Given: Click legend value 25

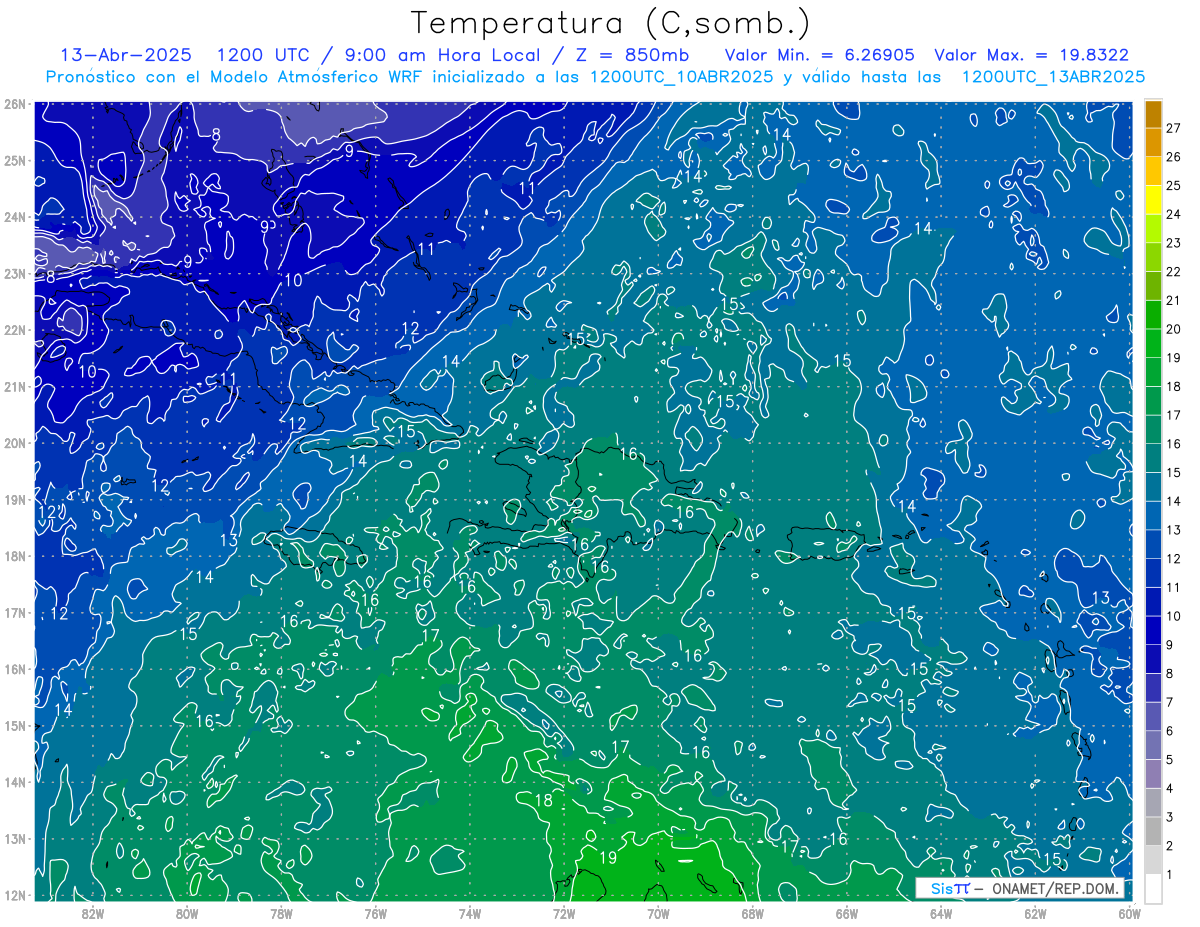Looking at the screenshot, I should click(x=1174, y=186).
